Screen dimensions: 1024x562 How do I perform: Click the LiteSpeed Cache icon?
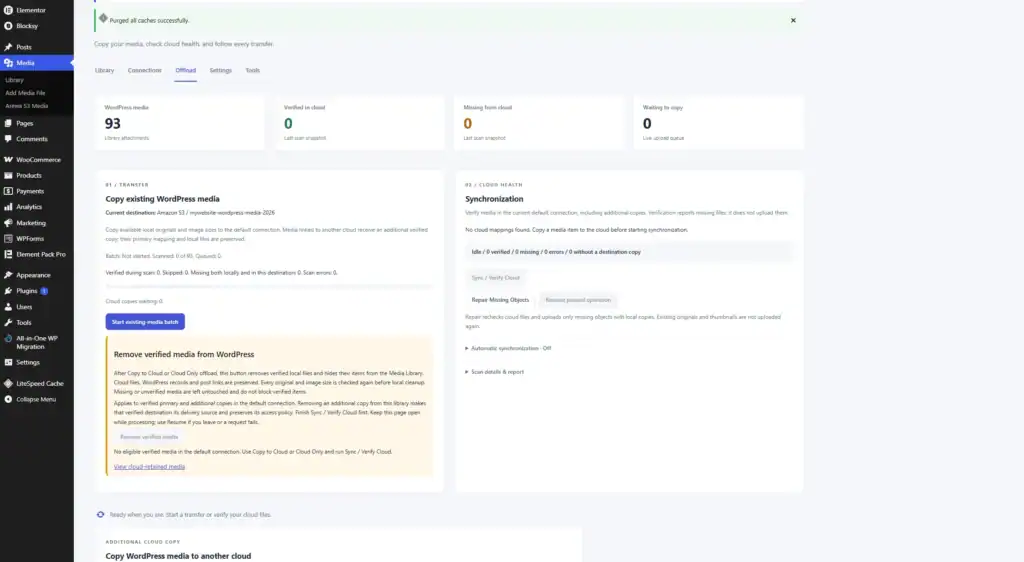point(8,383)
